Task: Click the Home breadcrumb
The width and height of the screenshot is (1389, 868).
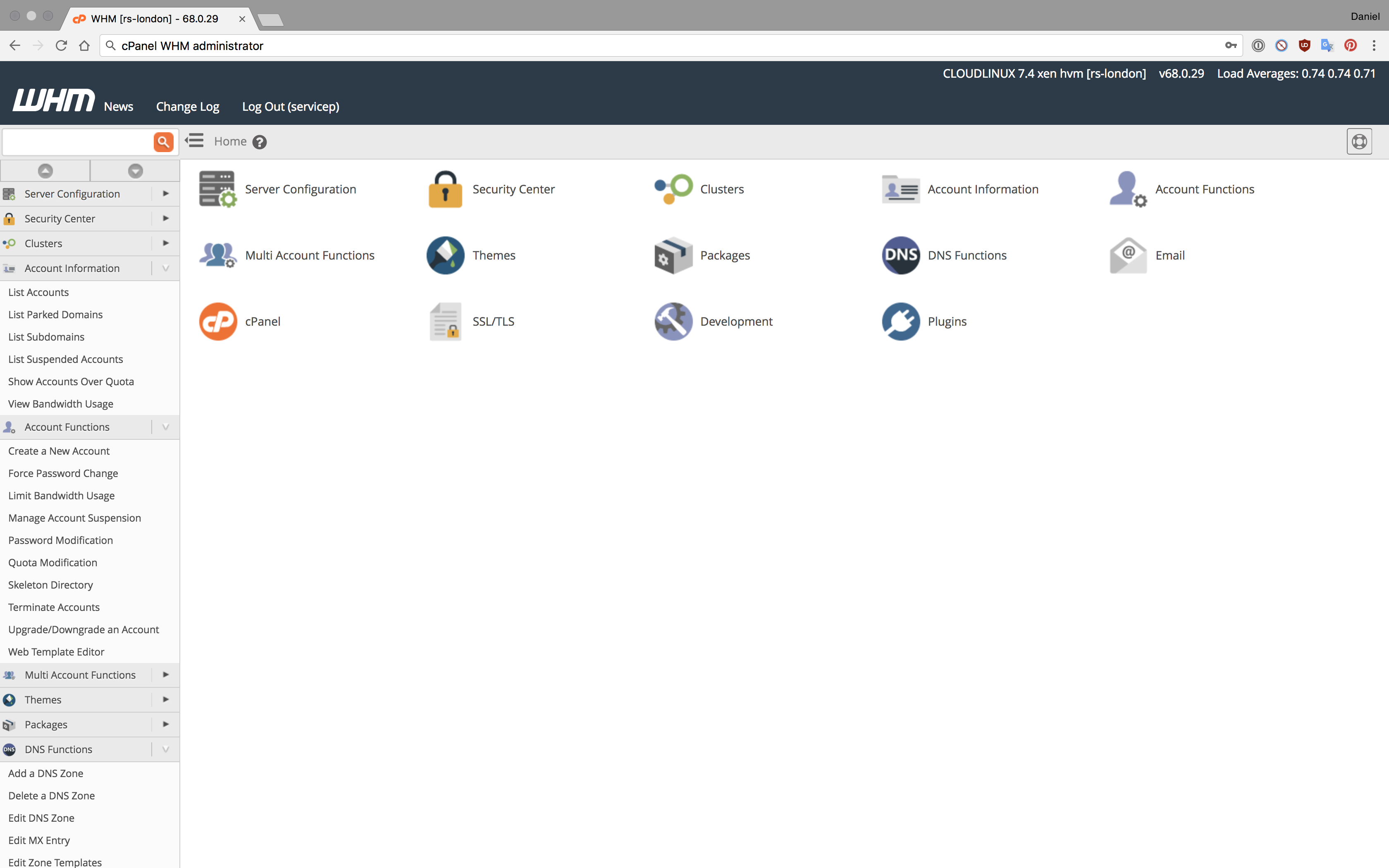Action: tap(230, 141)
